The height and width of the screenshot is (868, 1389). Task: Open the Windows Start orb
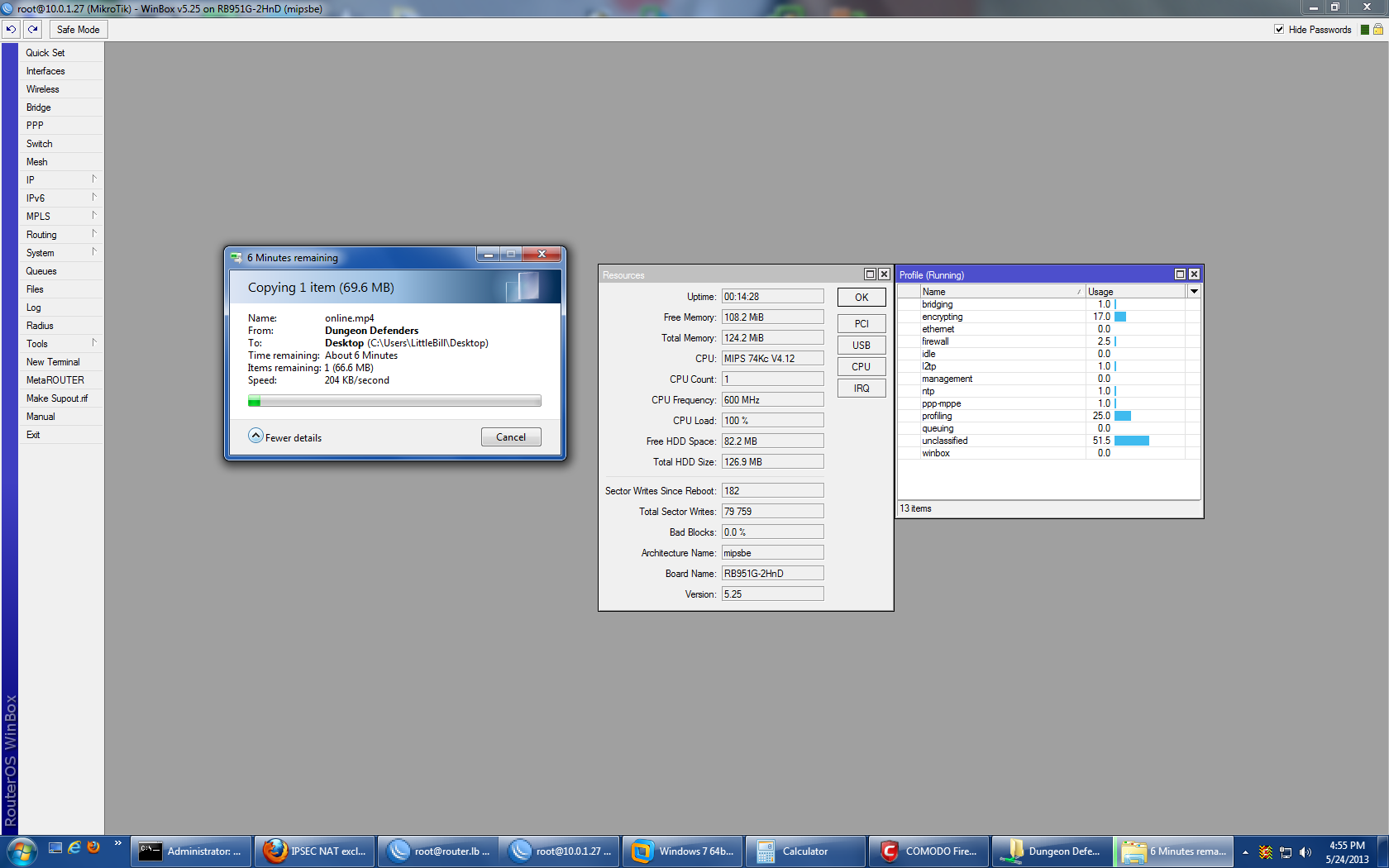[x=22, y=851]
